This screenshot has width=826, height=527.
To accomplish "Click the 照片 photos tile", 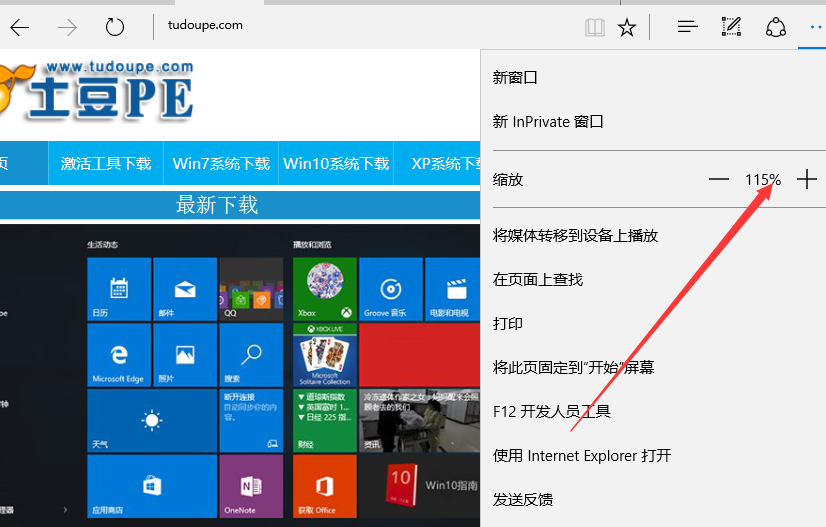I will (185, 355).
